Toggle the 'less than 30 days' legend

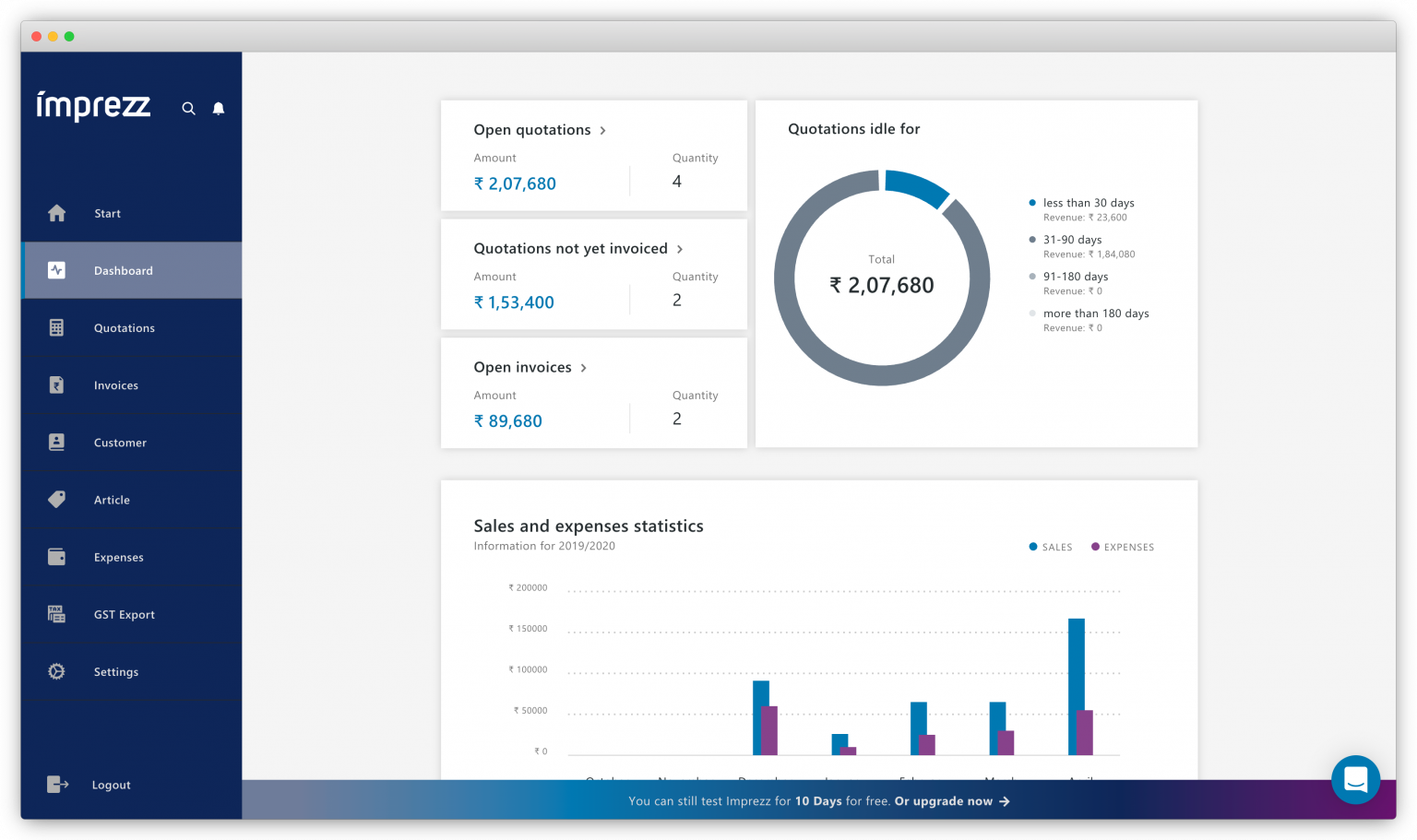(1088, 203)
